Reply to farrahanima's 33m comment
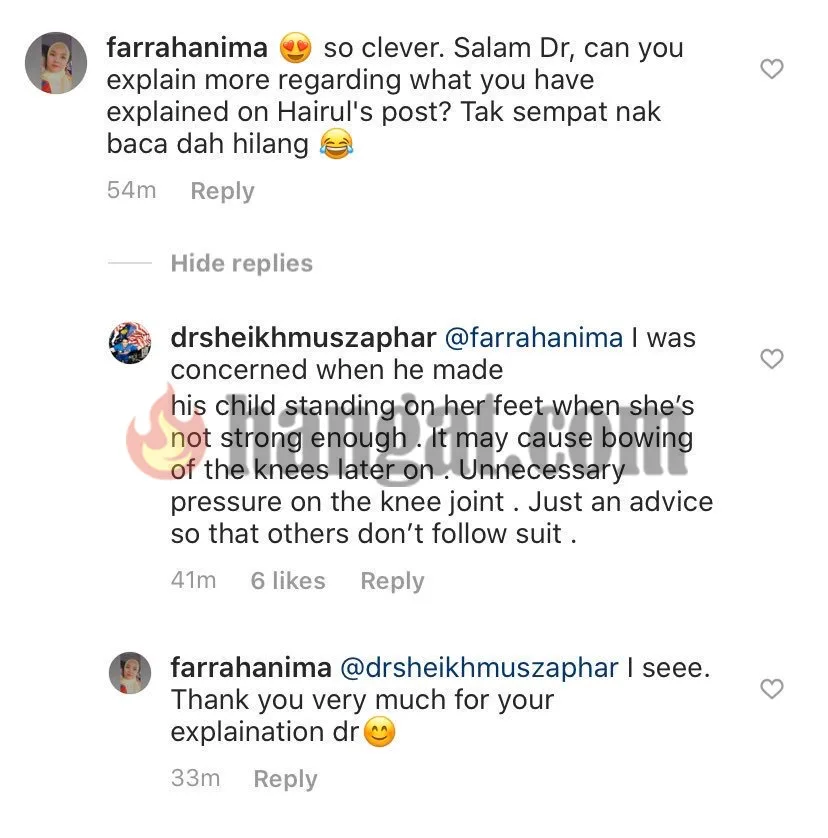The height and width of the screenshot is (838, 828). [x=285, y=779]
